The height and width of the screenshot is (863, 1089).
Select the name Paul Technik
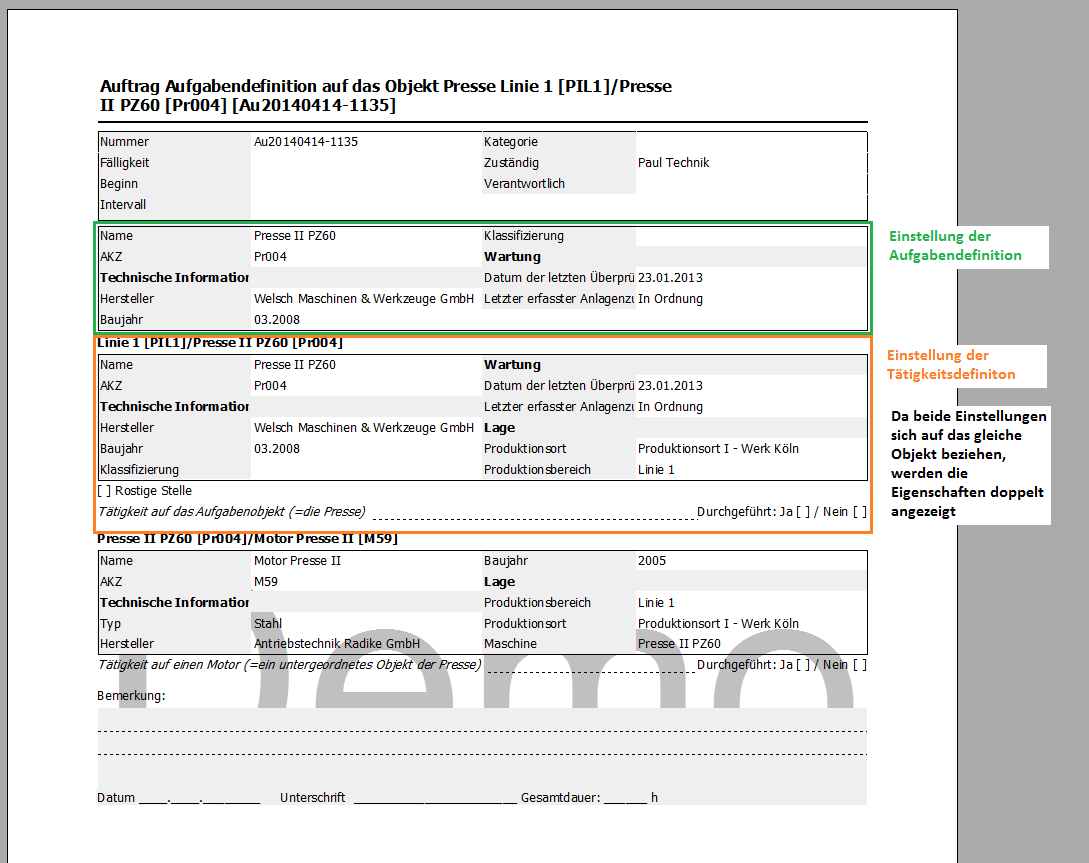(x=674, y=162)
